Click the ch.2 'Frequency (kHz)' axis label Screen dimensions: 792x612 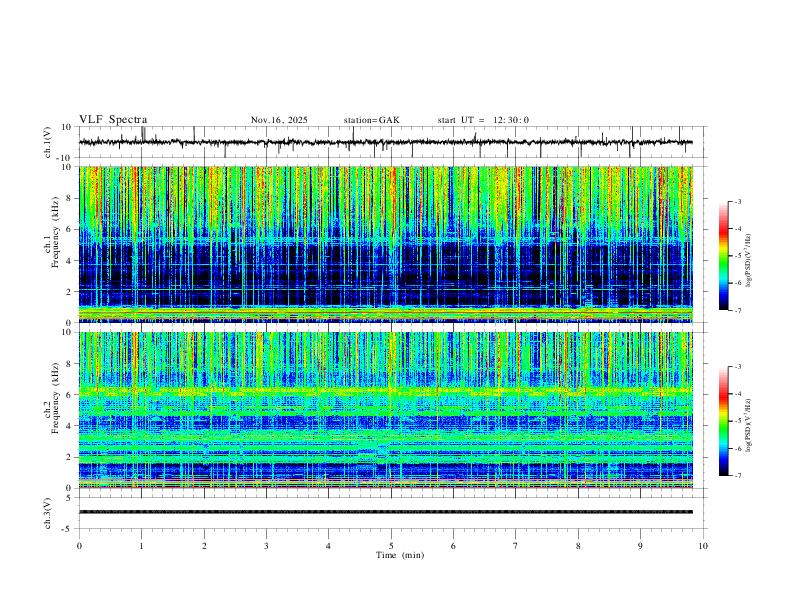point(55,397)
